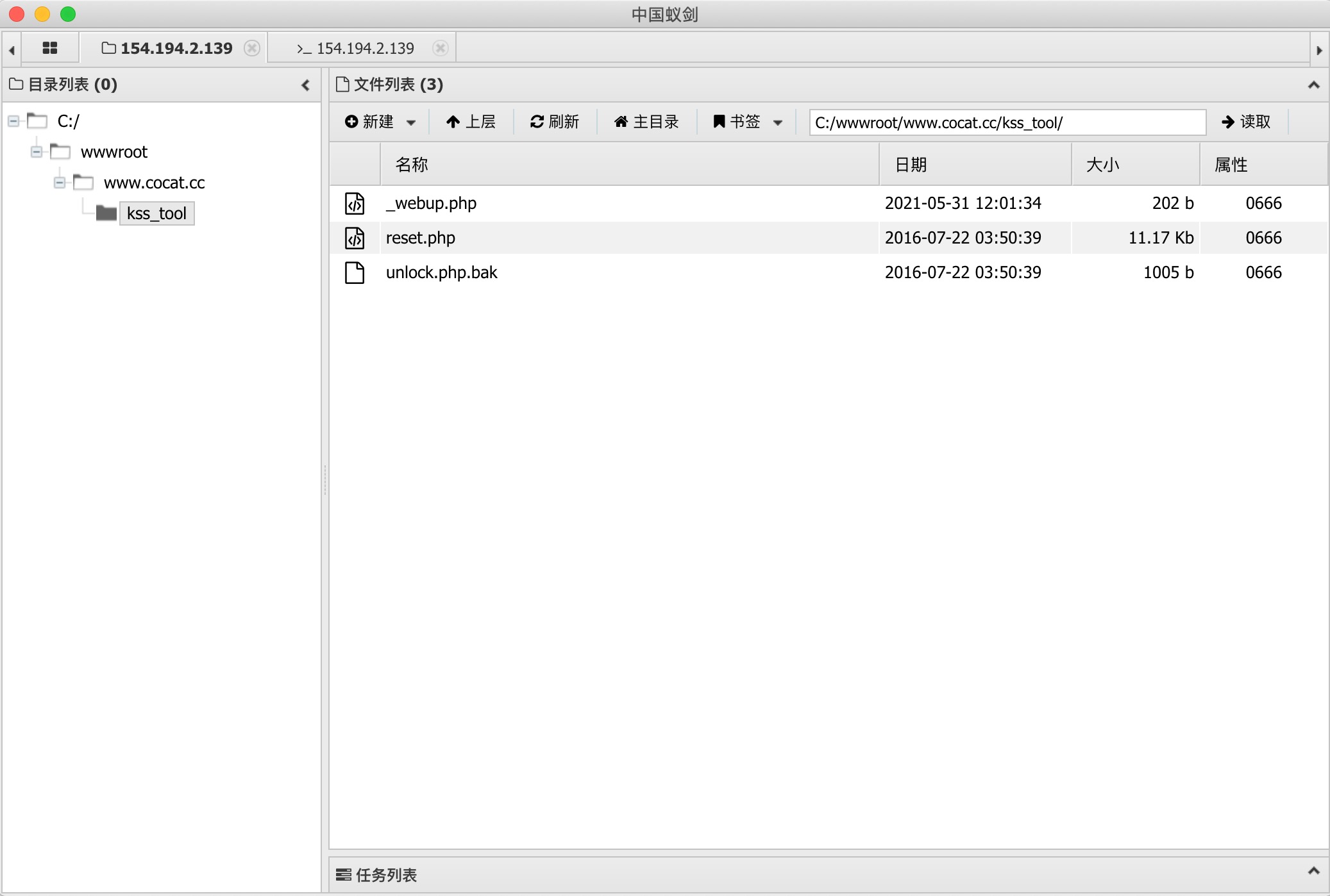The image size is (1330, 896).
Task: Close the terminal 154.194.2.139 tab
Action: click(440, 48)
